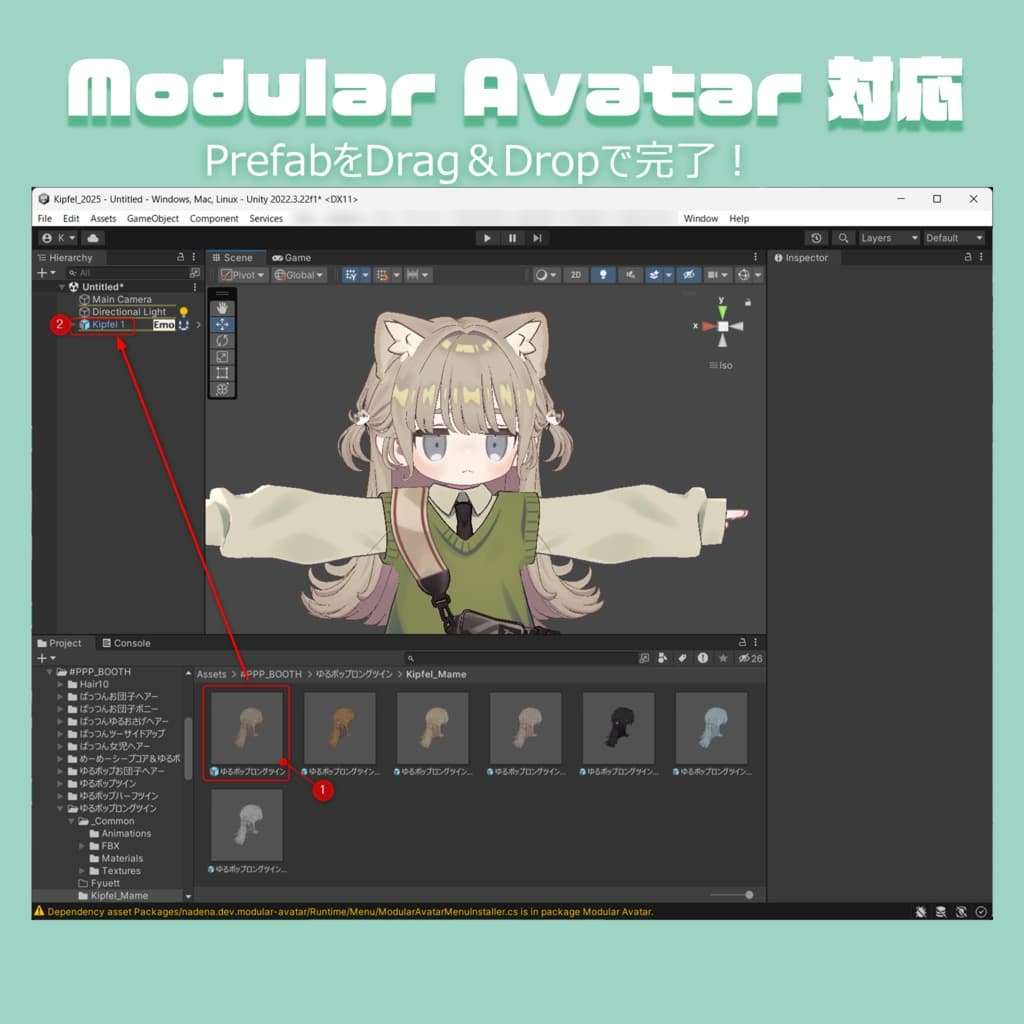Open the Global orientation dropdown
This screenshot has height=1024, width=1024.
299,275
